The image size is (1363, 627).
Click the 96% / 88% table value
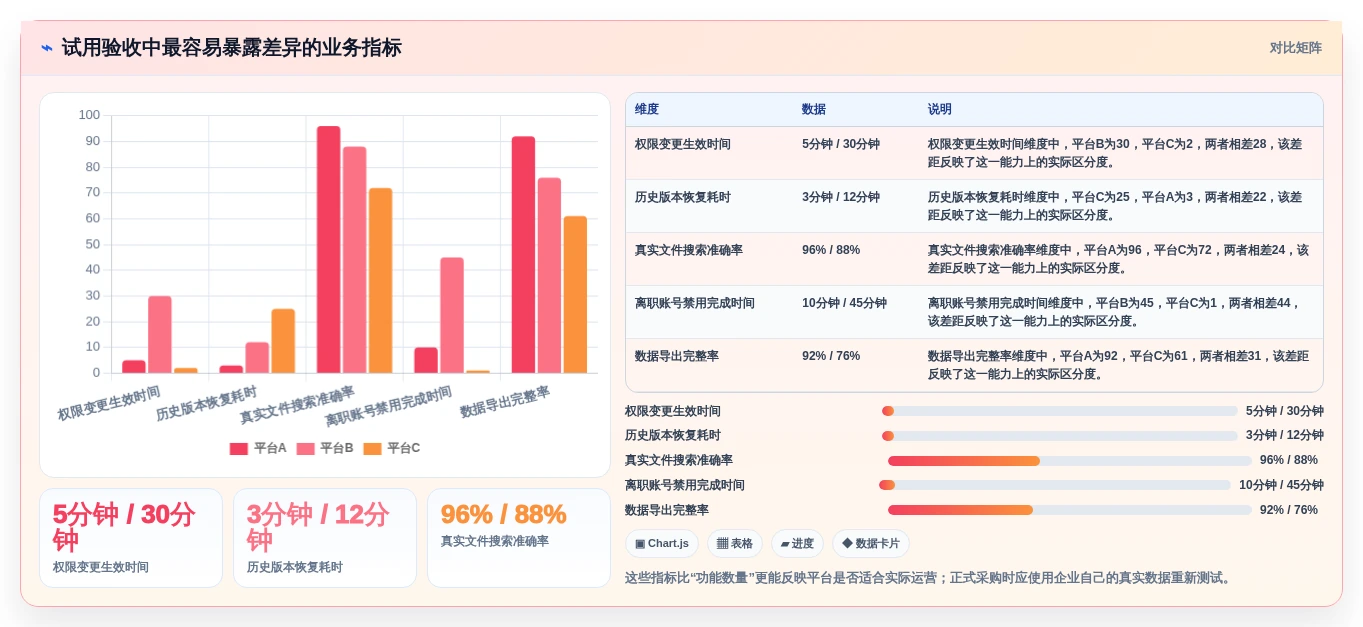831,250
